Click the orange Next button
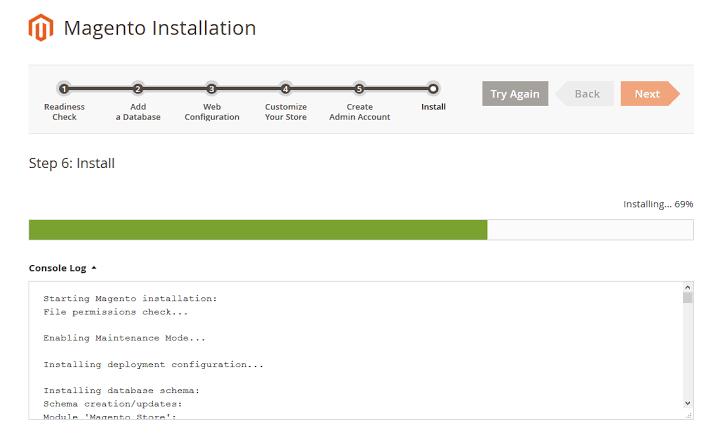The height and width of the screenshot is (428, 716). 650,94
